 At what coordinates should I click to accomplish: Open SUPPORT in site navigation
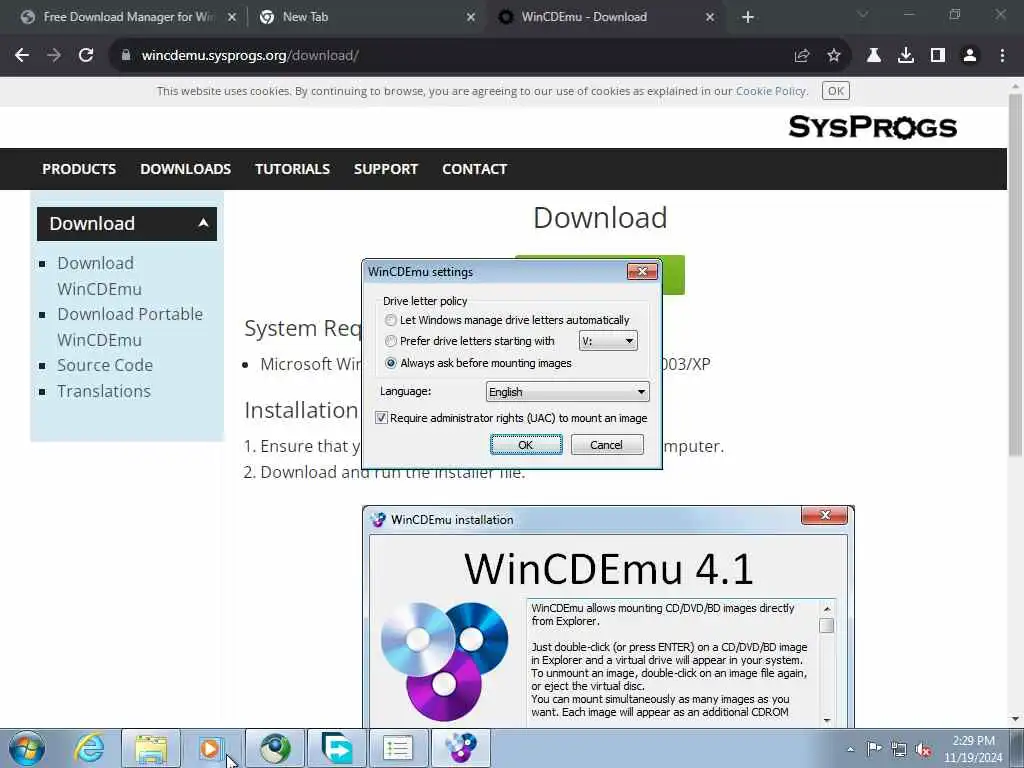pos(385,169)
